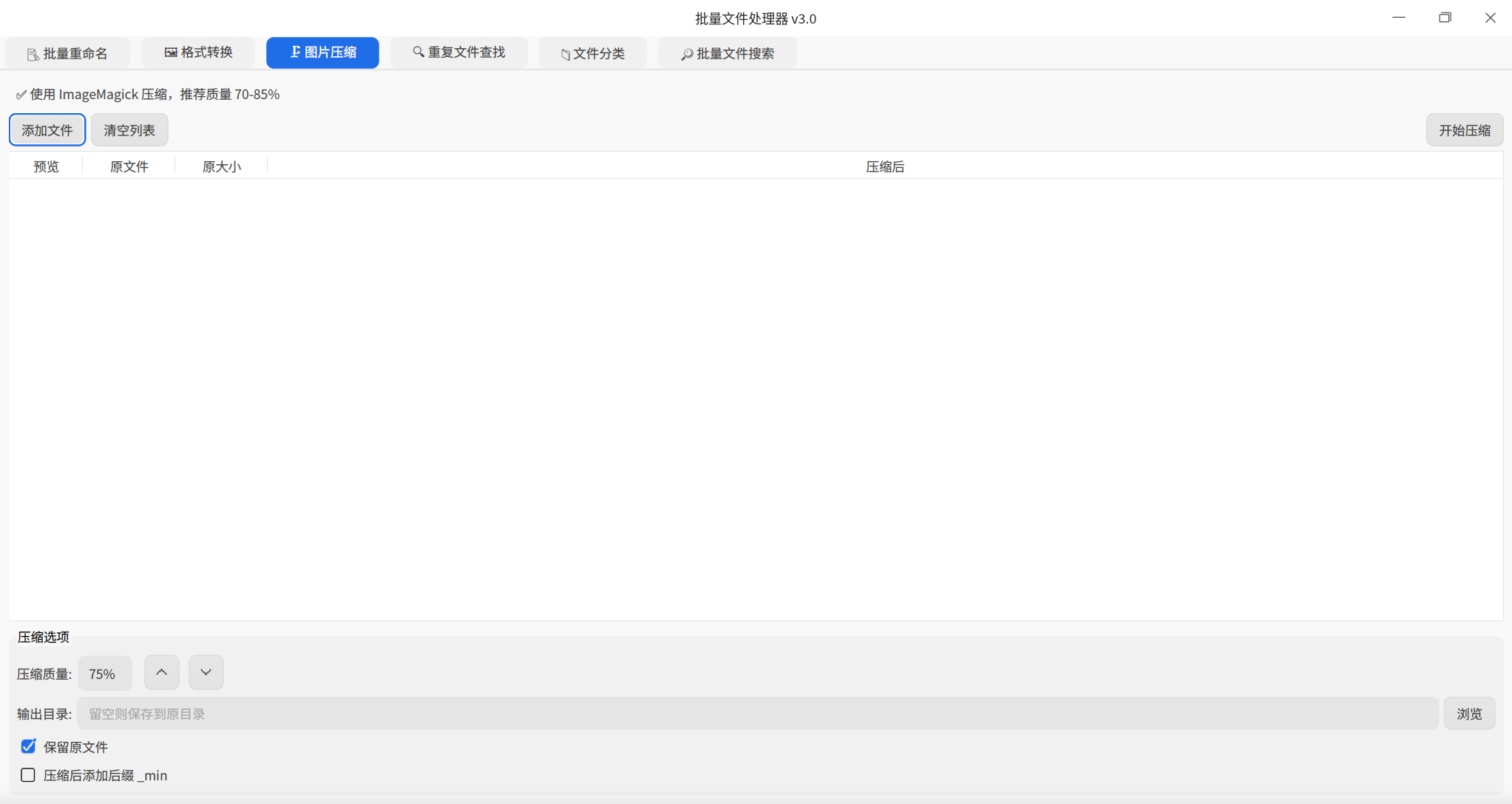Click the 添加文件 button

pos(47,130)
